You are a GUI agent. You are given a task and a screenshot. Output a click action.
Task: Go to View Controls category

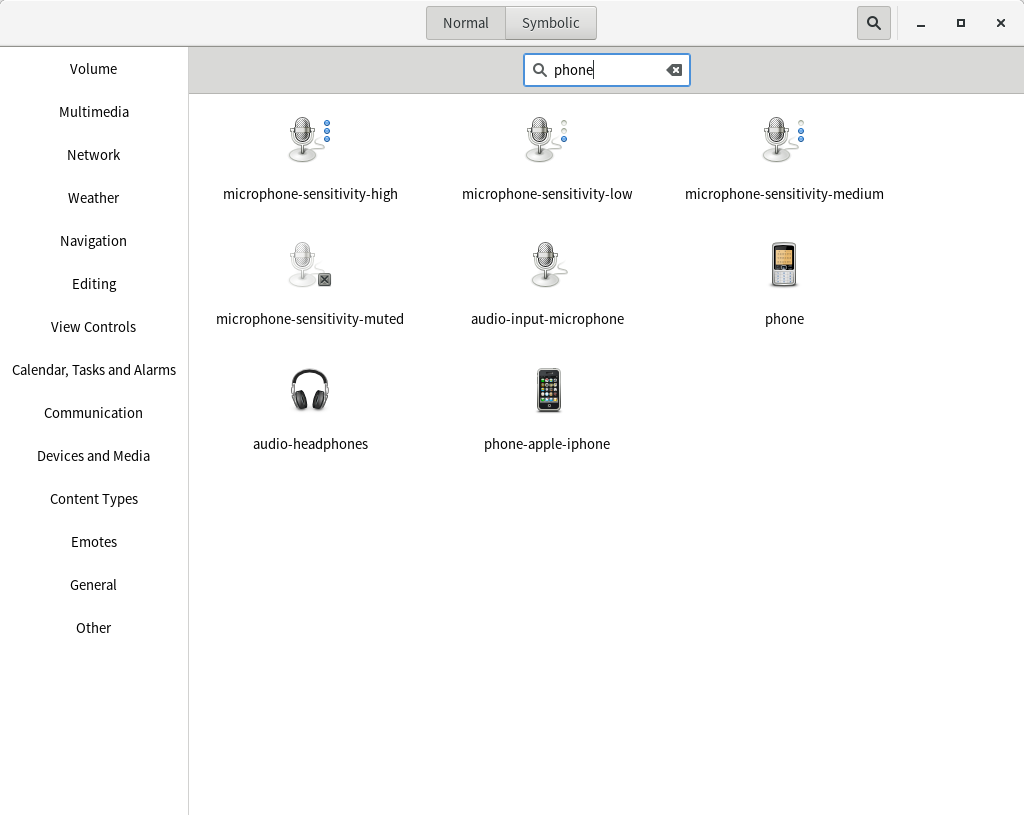point(93,327)
